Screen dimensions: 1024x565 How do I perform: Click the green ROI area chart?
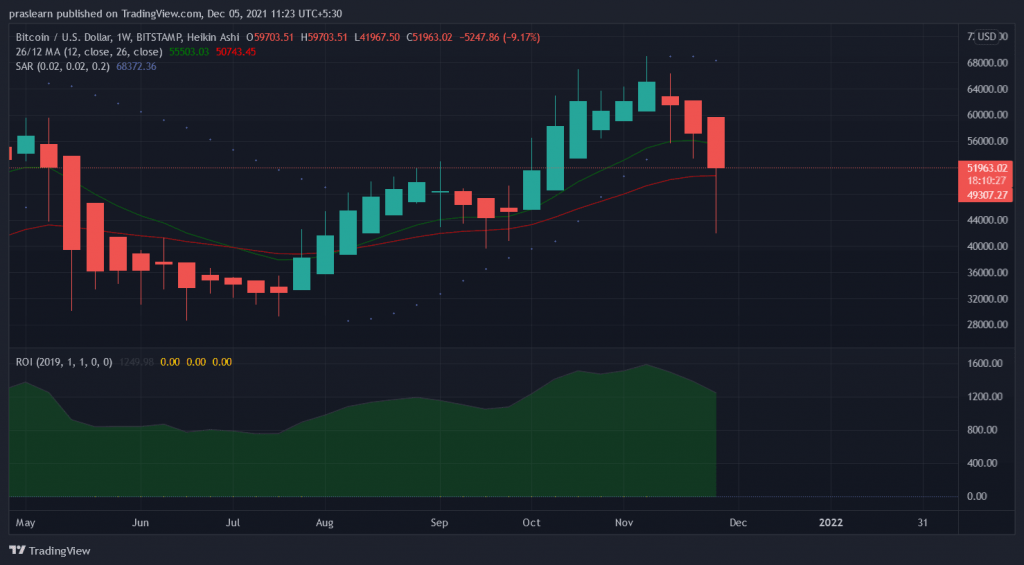click(x=400, y=450)
